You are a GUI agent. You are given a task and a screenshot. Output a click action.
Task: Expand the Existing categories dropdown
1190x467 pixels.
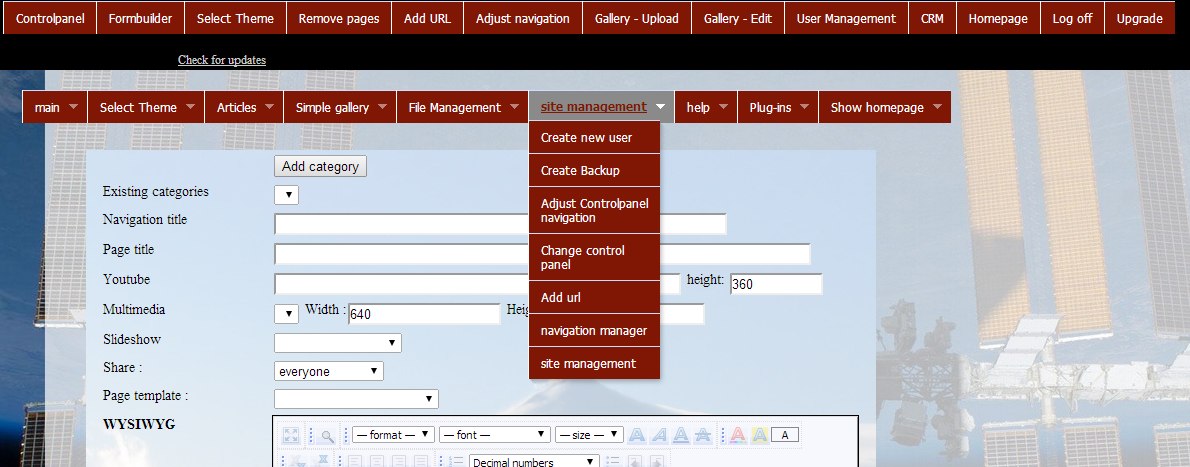pyautogui.click(x=286, y=195)
